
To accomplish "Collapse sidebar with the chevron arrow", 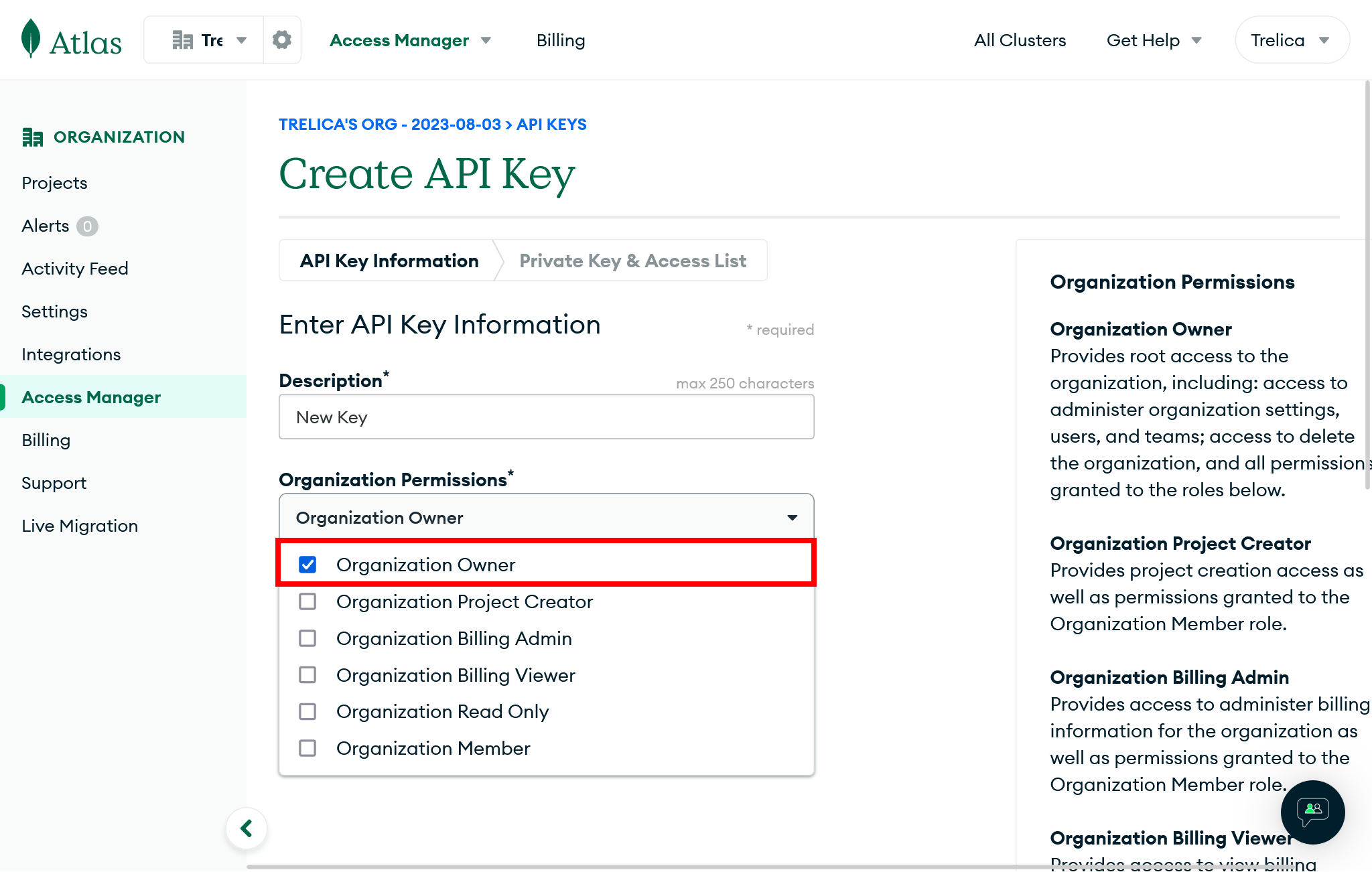I will (247, 828).
